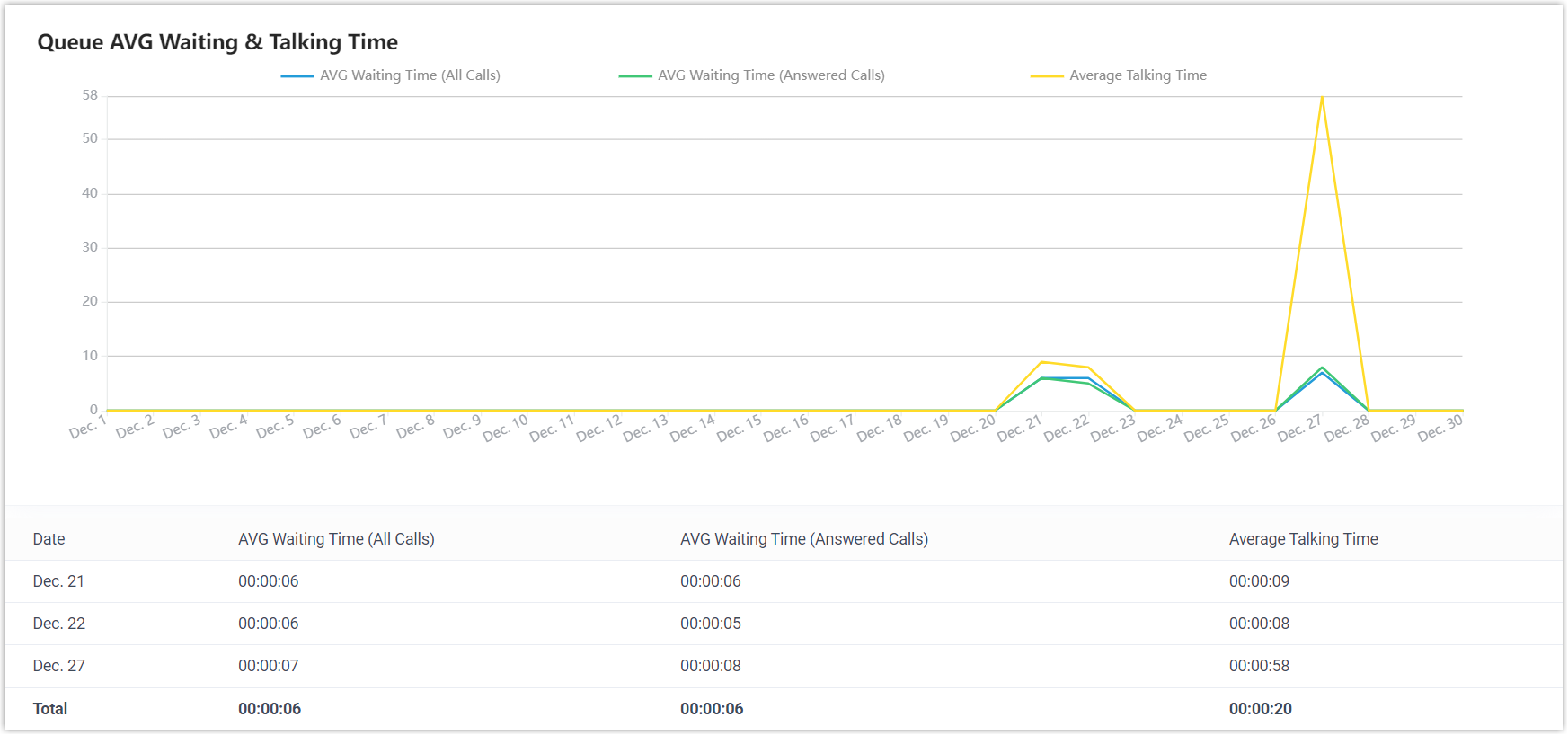Click the Dec. 1 x-axis label
The height and width of the screenshot is (735, 1568).
pos(88,426)
